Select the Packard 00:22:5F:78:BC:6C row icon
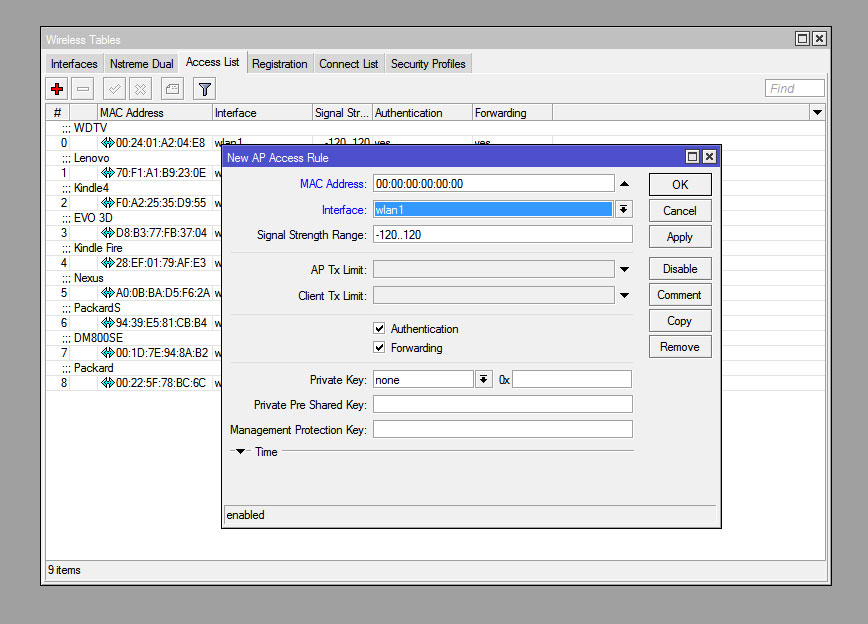Screen dimensions: 868x624 [108, 383]
